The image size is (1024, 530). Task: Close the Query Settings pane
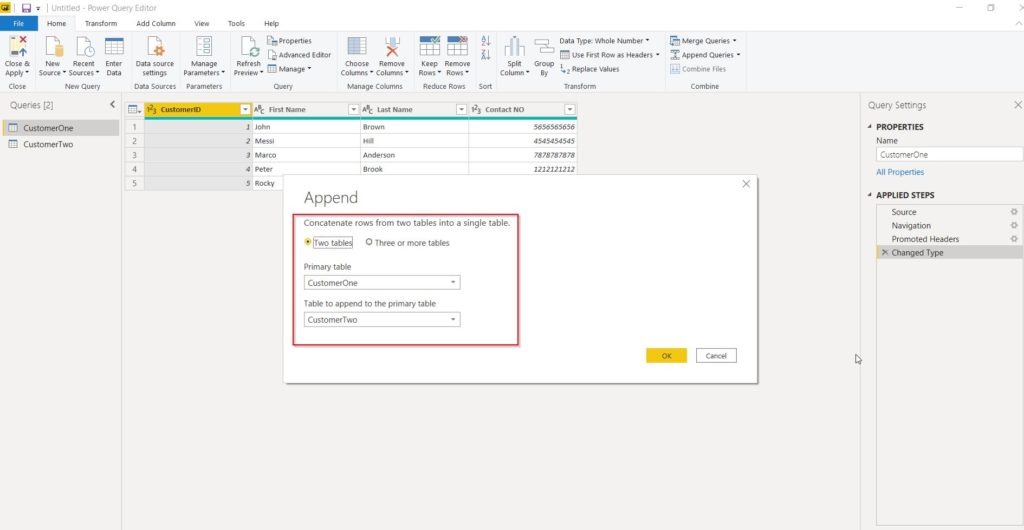click(1017, 104)
